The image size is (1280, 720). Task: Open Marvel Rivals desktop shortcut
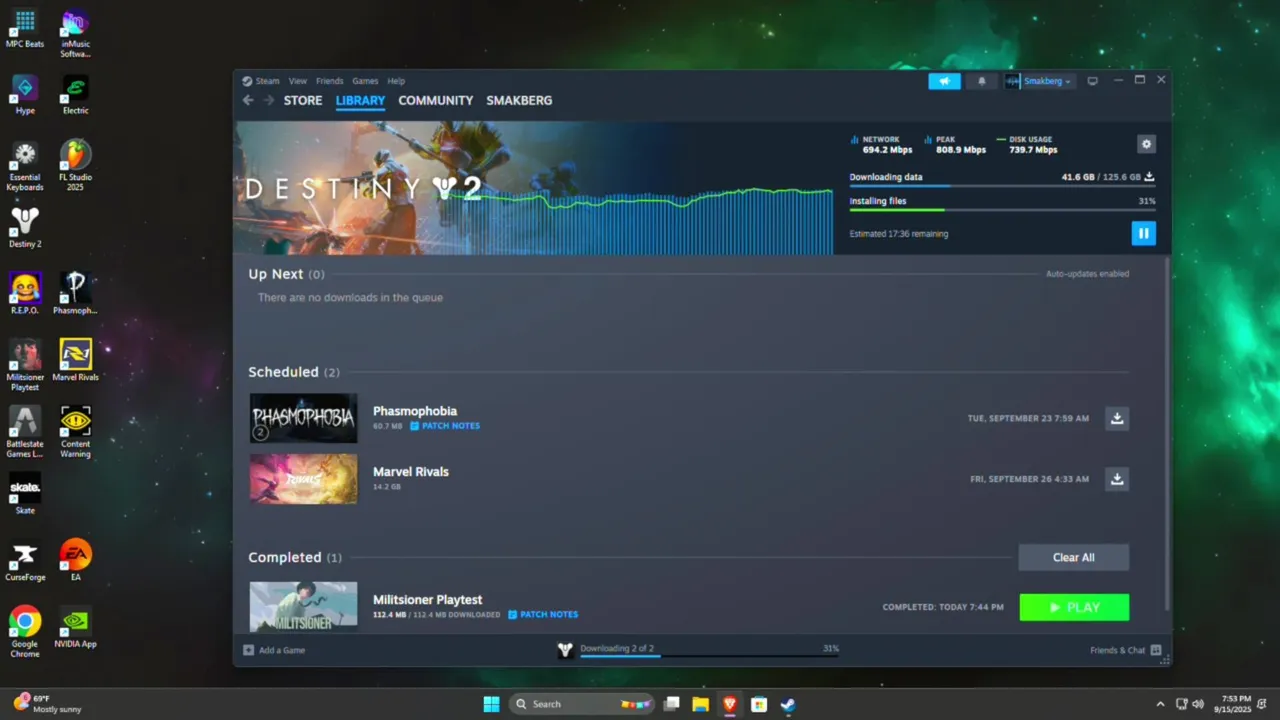75,361
